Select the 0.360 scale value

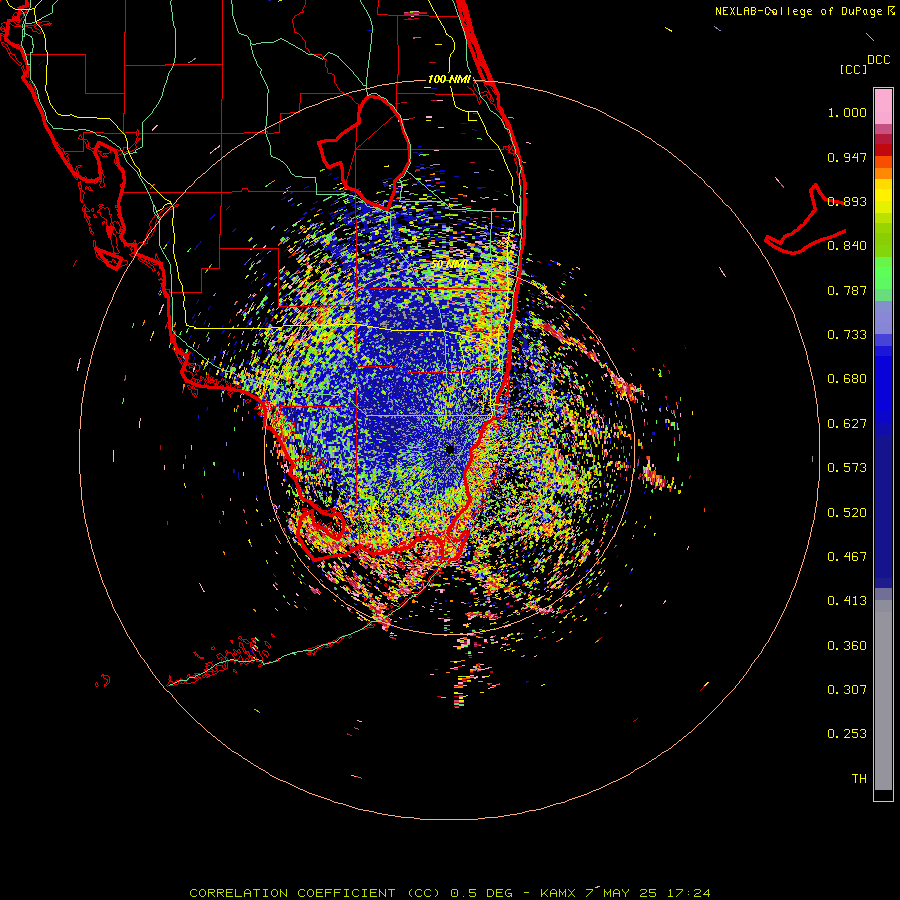point(847,646)
